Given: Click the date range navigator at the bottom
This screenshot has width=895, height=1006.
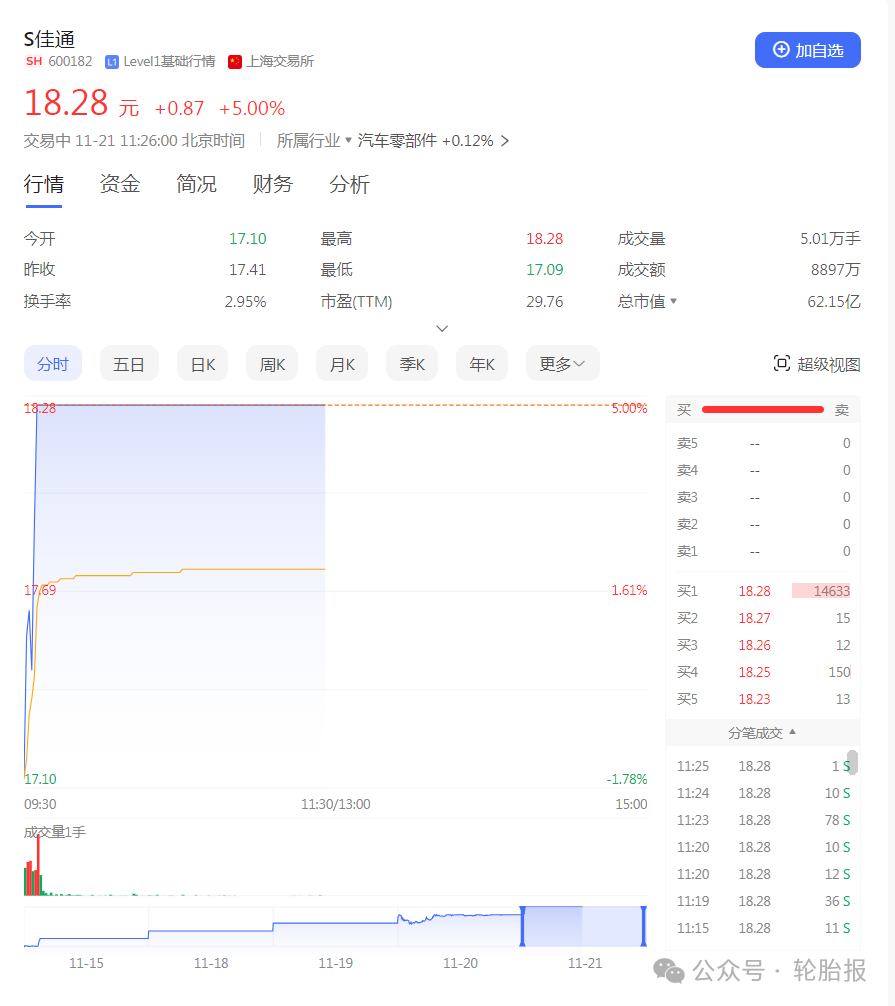Looking at the screenshot, I should (x=335, y=925).
